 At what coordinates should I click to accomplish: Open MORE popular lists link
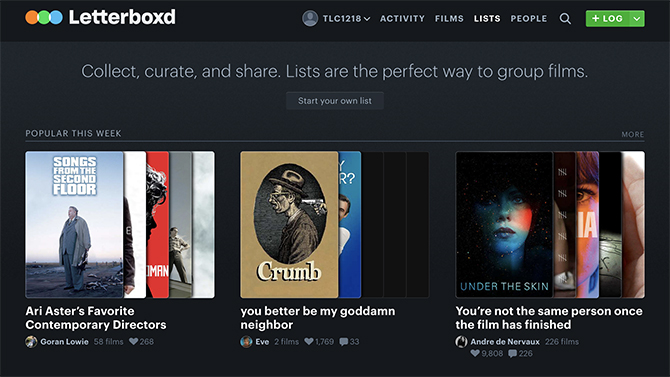(x=633, y=134)
